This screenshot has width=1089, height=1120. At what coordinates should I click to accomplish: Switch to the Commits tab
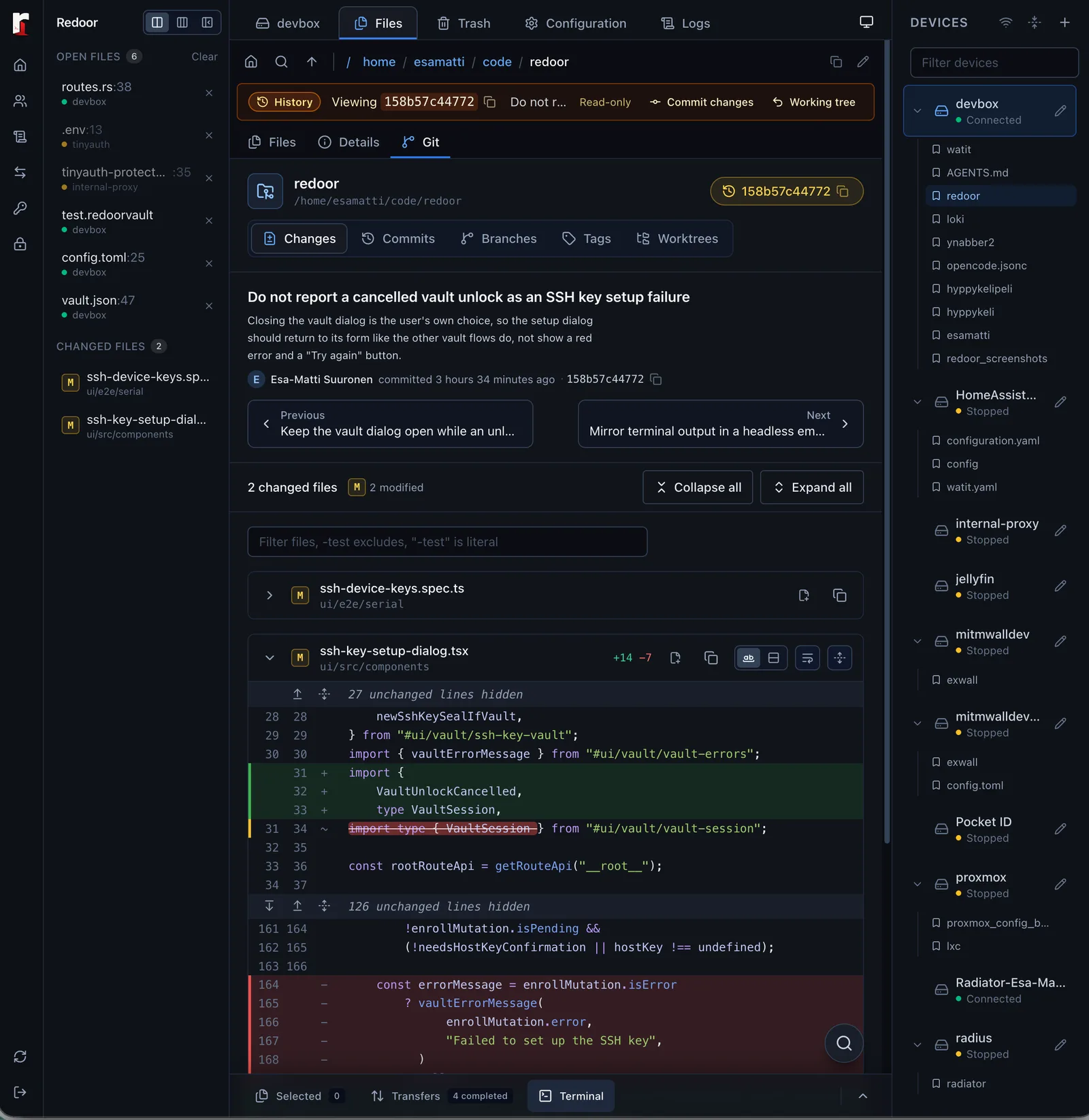pos(398,239)
